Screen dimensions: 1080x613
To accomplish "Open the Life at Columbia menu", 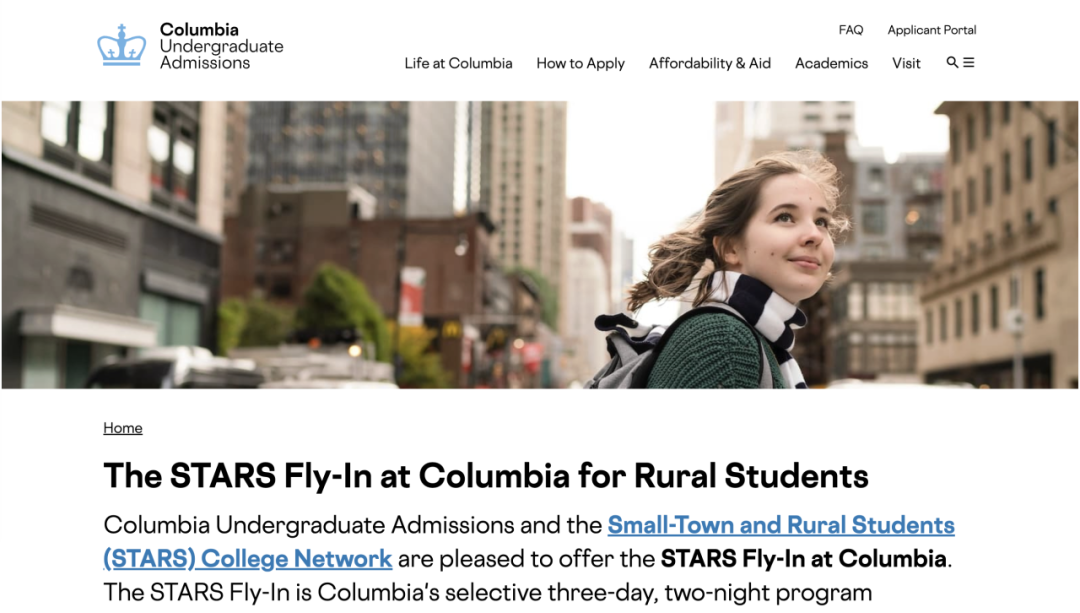I will (458, 63).
